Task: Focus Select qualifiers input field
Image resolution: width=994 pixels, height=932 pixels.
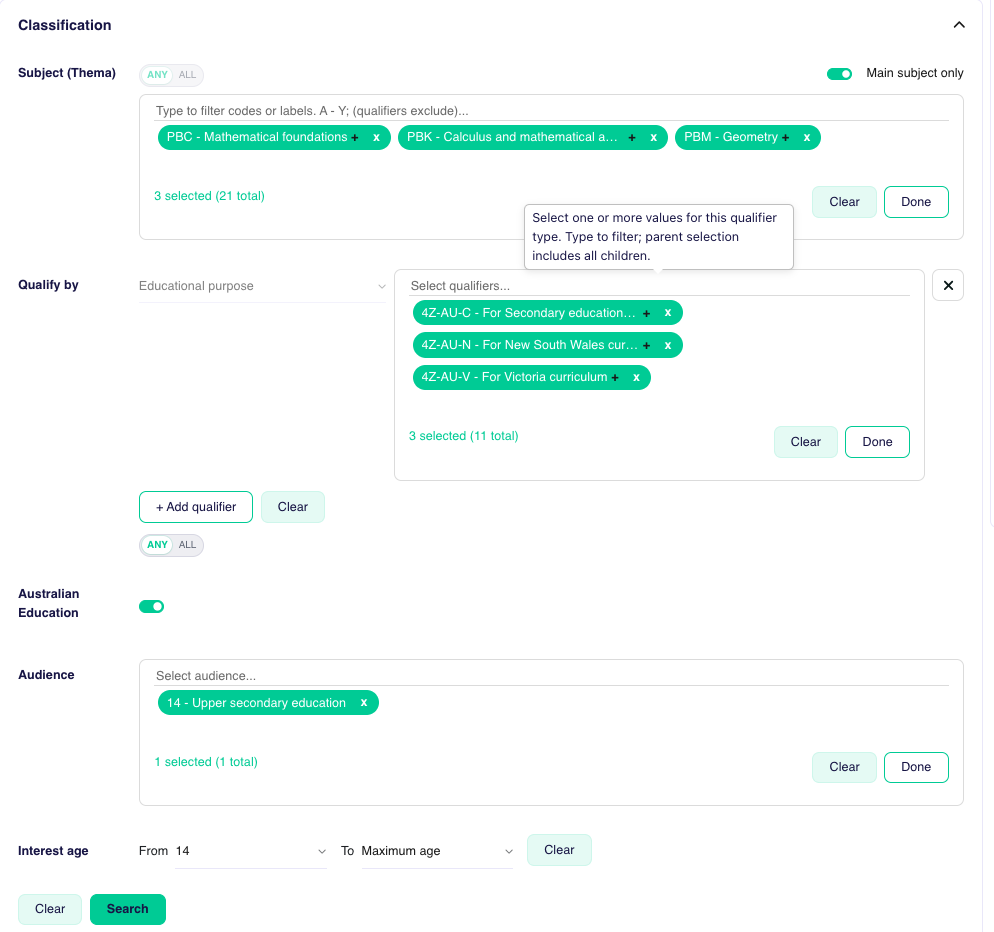Action: pos(659,286)
